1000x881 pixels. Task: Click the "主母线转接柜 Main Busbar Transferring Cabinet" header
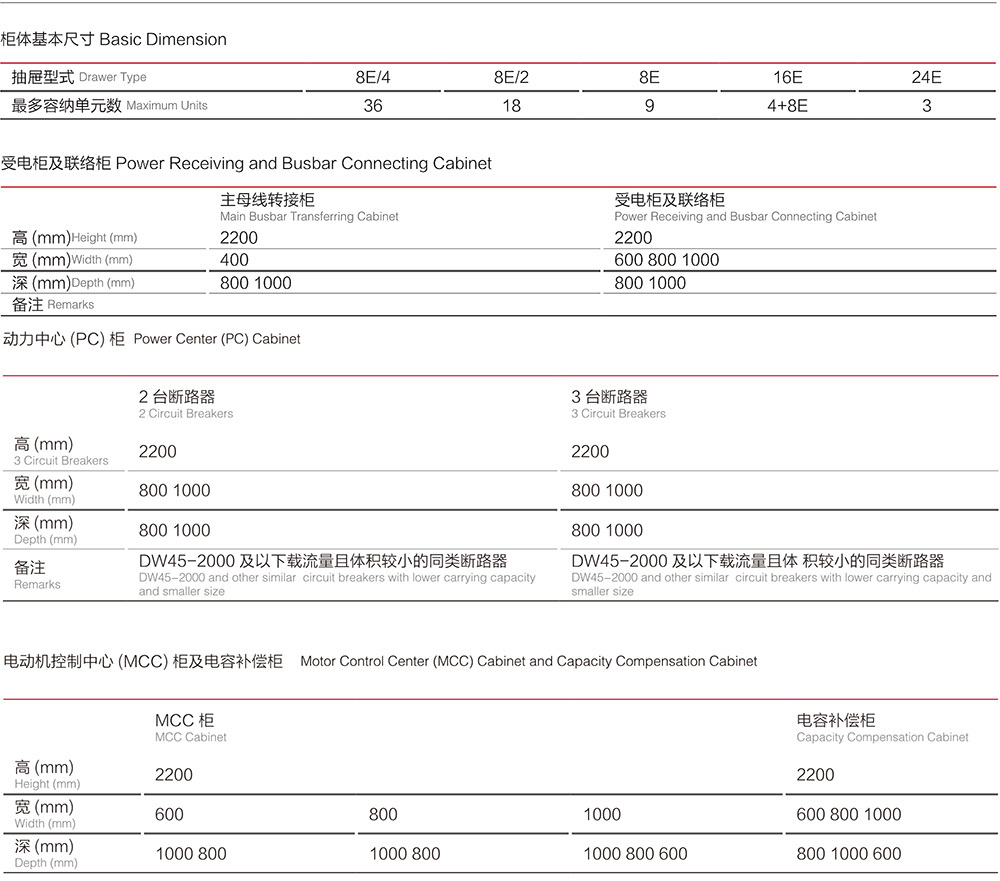pyautogui.click(x=309, y=207)
